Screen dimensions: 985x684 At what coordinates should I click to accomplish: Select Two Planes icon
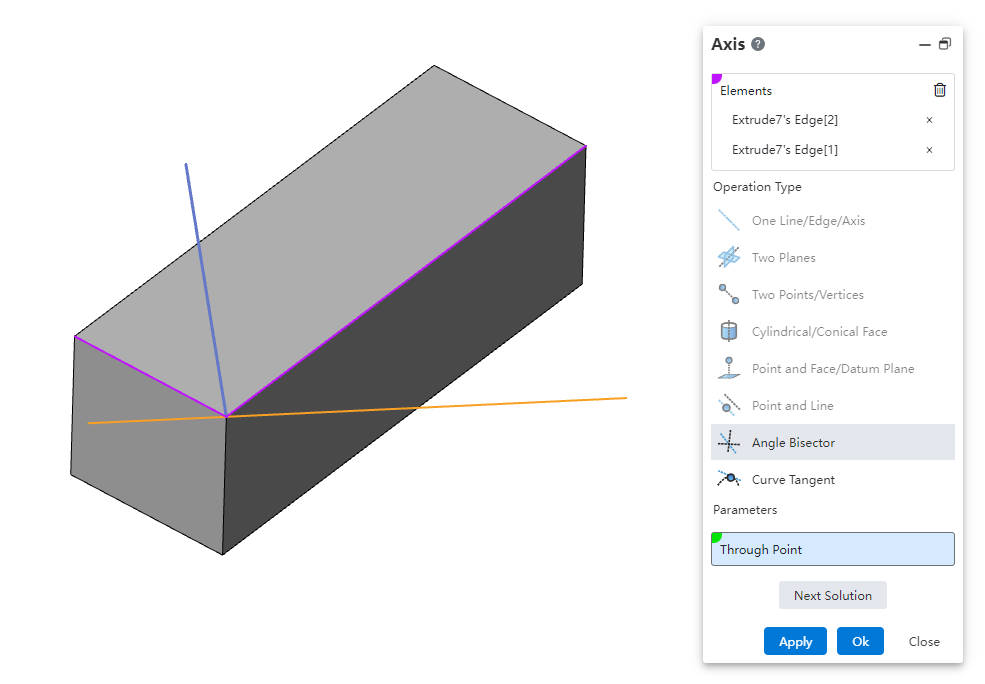[x=729, y=258]
